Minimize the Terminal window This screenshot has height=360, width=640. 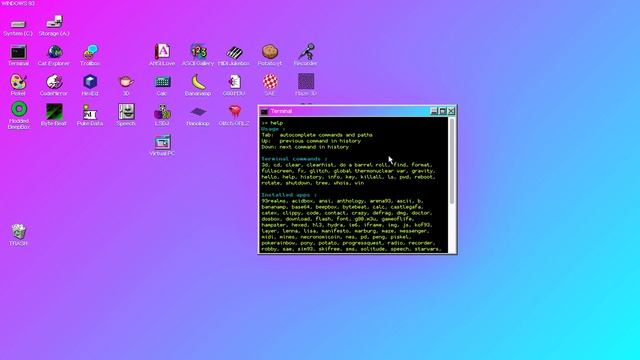point(434,111)
